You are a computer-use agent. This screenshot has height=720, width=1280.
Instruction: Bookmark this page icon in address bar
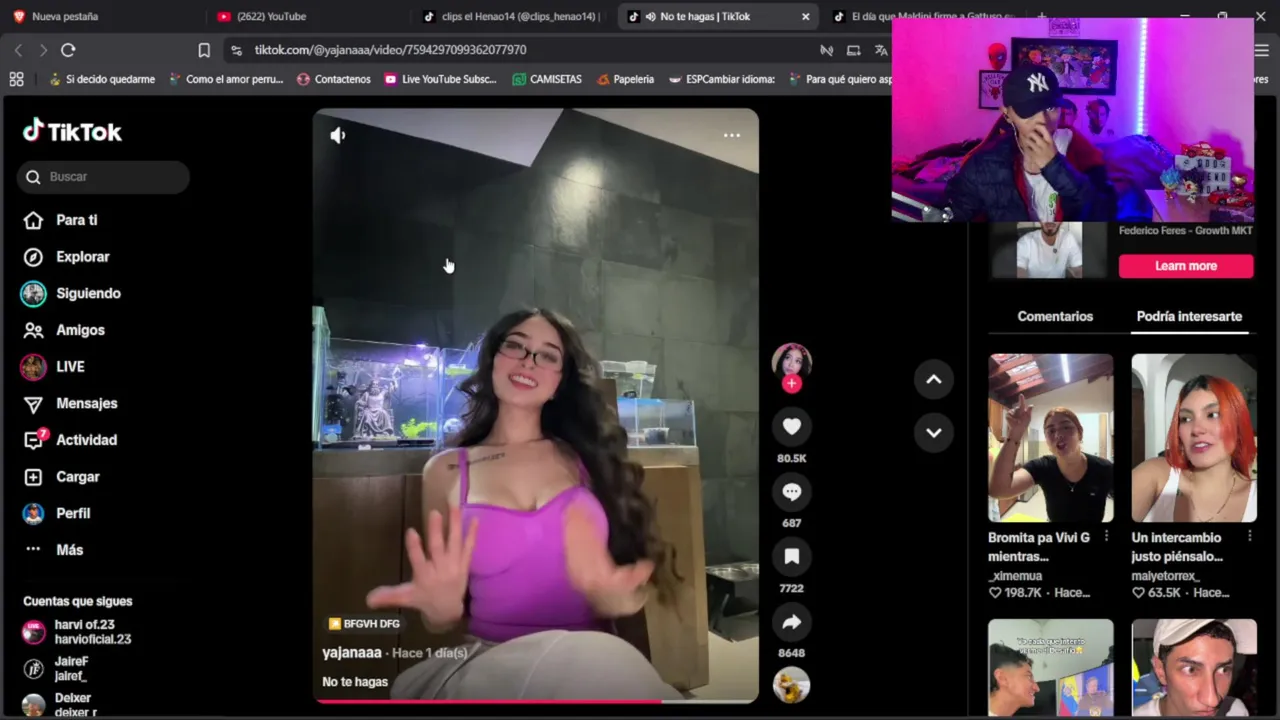(x=204, y=50)
